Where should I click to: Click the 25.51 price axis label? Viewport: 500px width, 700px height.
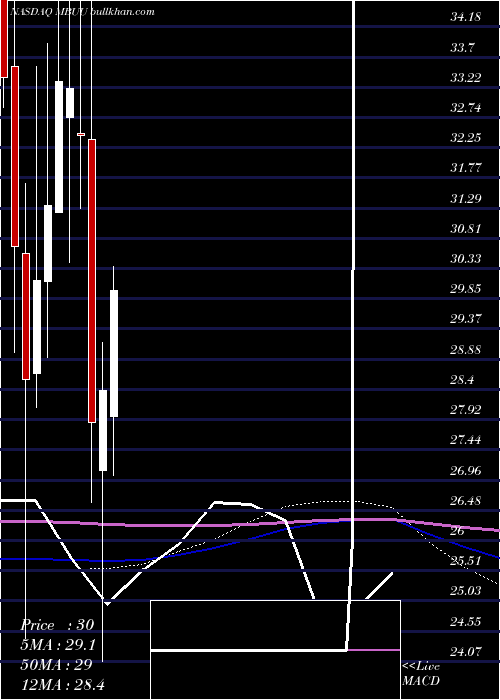[x=466, y=561]
